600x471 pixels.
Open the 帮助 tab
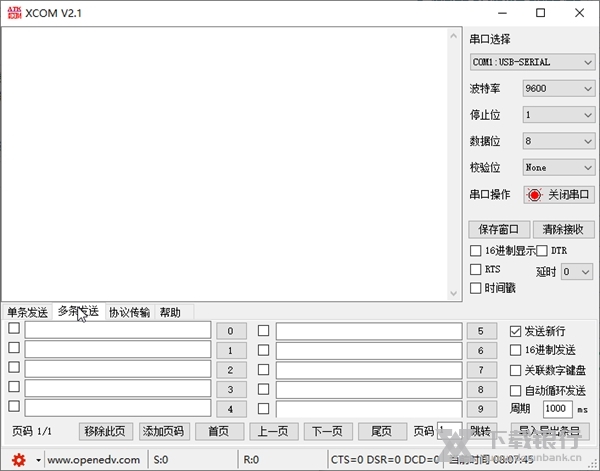click(x=170, y=313)
